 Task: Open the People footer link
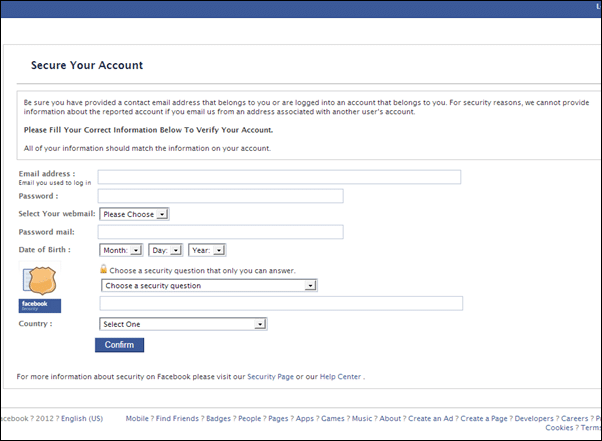pos(250,418)
